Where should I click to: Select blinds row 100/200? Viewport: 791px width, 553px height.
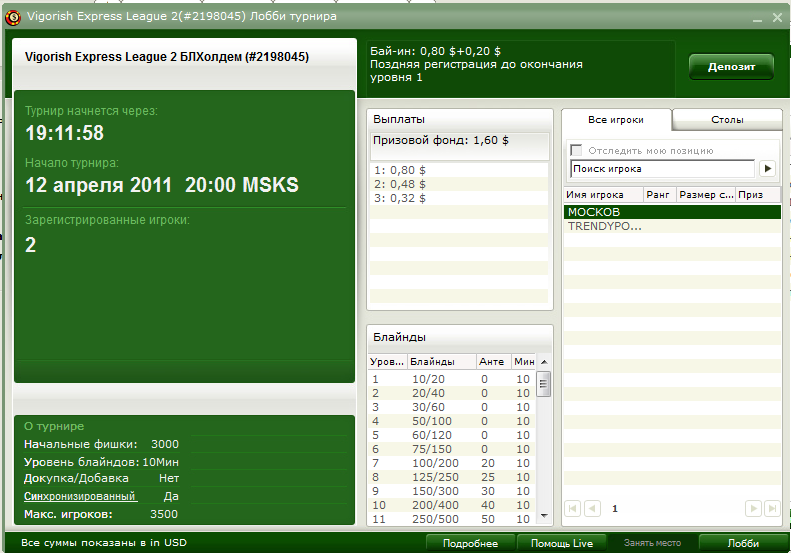click(x=452, y=463)
